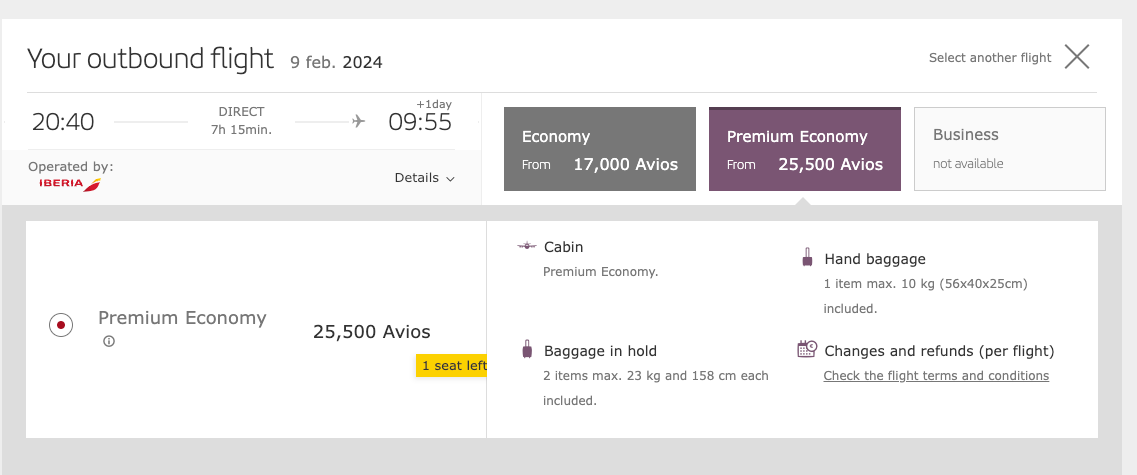Viewport: 1137px width, 475px height.
Task: Close the outbound flight panel
Action: 1076,57
